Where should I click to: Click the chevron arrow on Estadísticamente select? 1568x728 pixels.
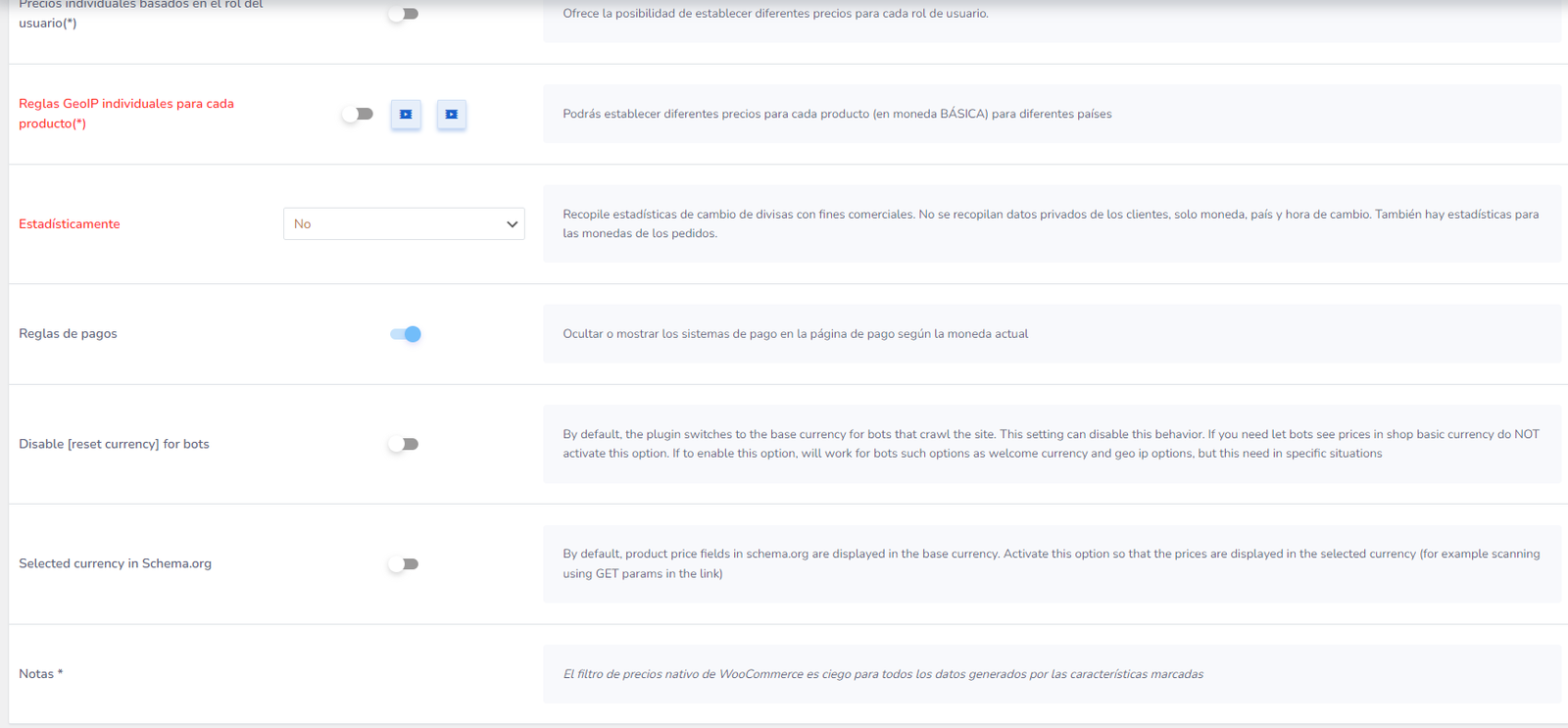(x=512, y=224)
